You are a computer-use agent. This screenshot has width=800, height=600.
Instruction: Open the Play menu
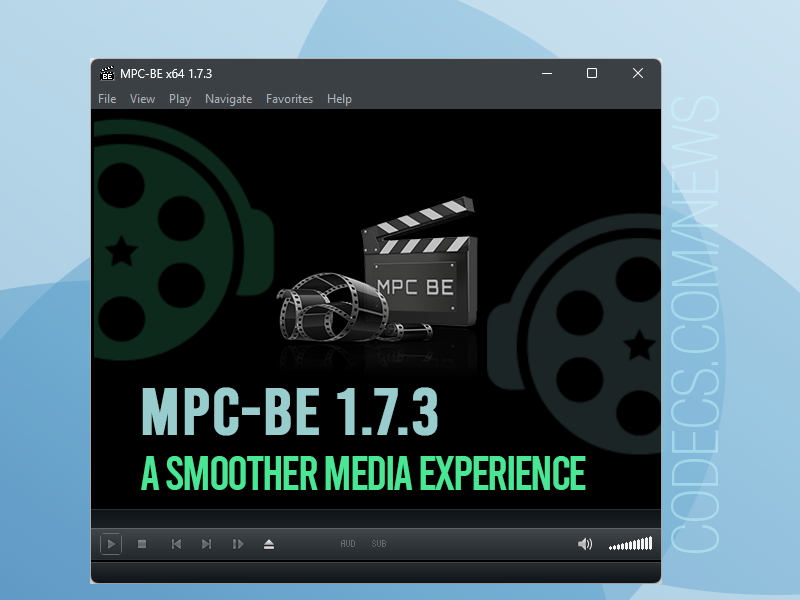180,99
